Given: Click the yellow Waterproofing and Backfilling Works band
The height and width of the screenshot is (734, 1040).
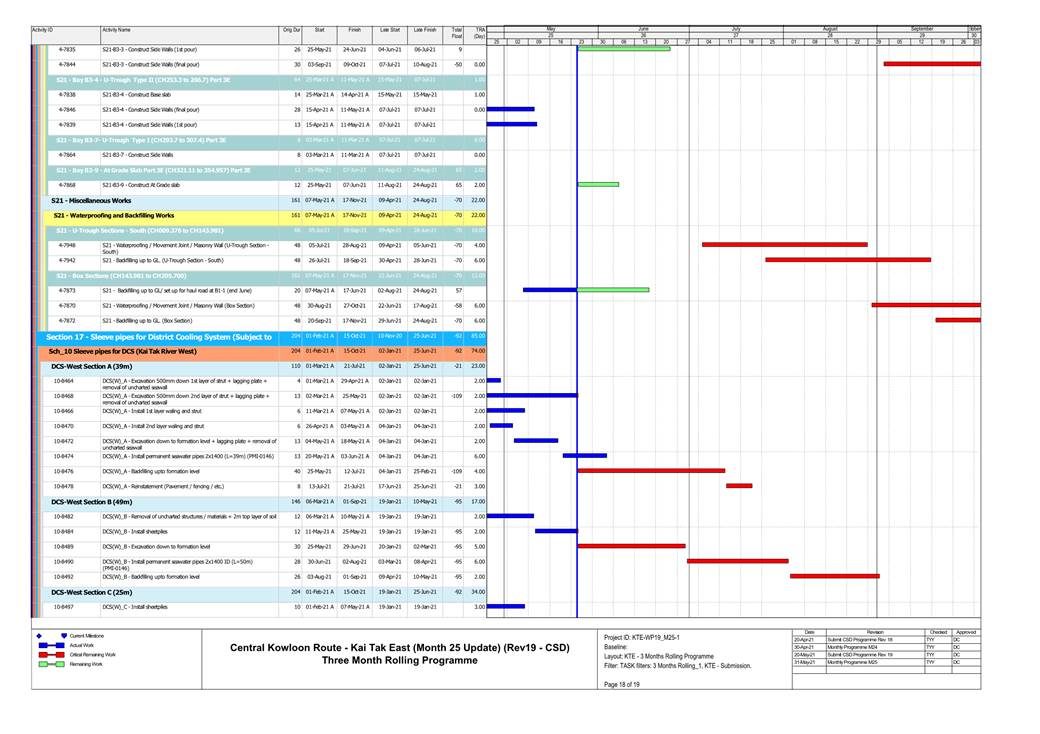Looking at the screenshot, I should 114,215.
